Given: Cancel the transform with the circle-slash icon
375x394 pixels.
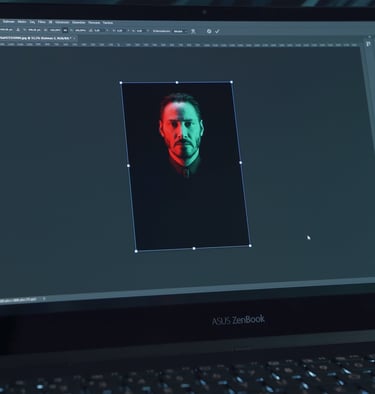Looking at the screenshot, I should 209,31.
